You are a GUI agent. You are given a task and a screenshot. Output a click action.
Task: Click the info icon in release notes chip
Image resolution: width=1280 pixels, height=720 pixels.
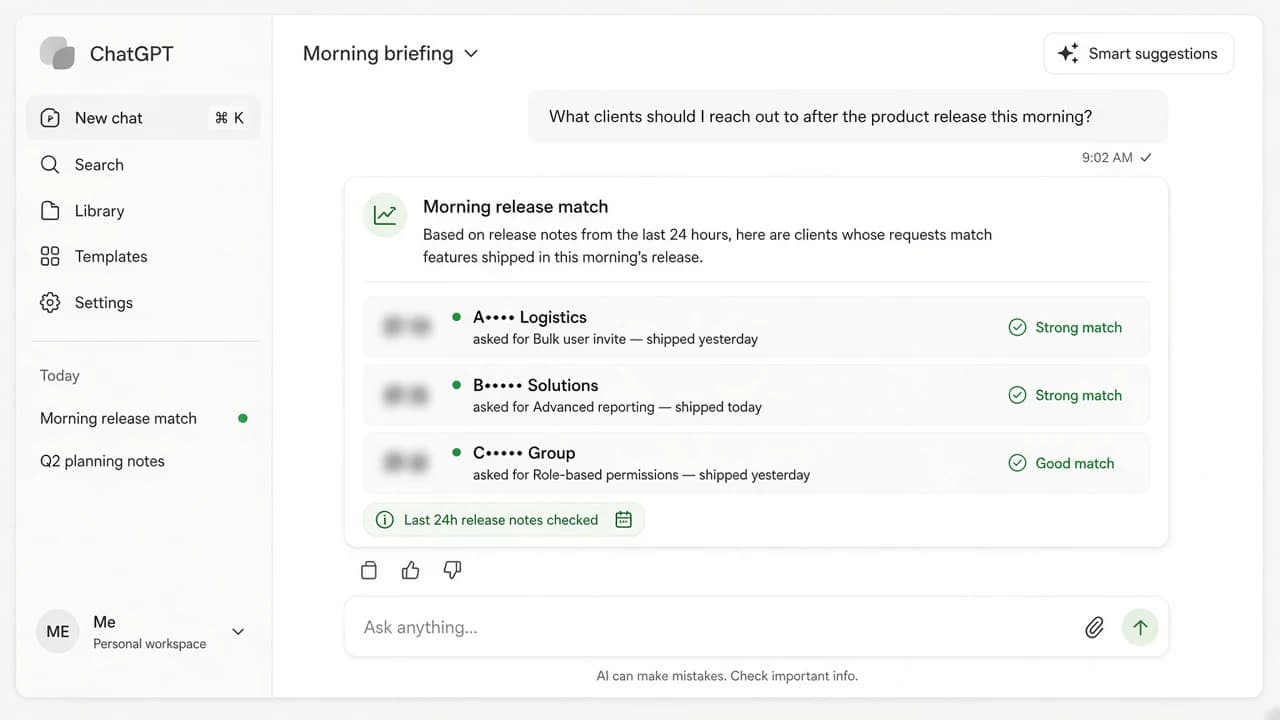(384, 520)
